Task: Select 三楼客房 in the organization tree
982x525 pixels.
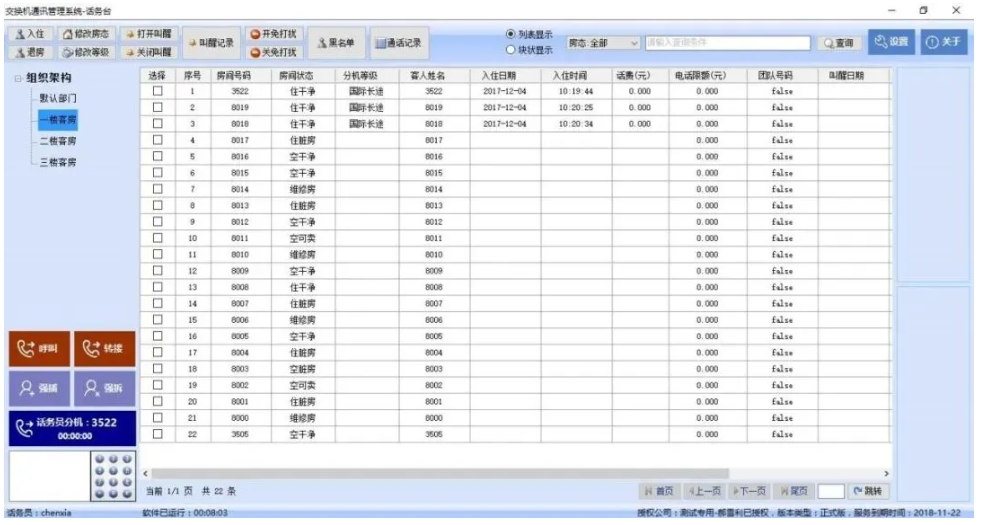Action: click(x=57, y=162)
